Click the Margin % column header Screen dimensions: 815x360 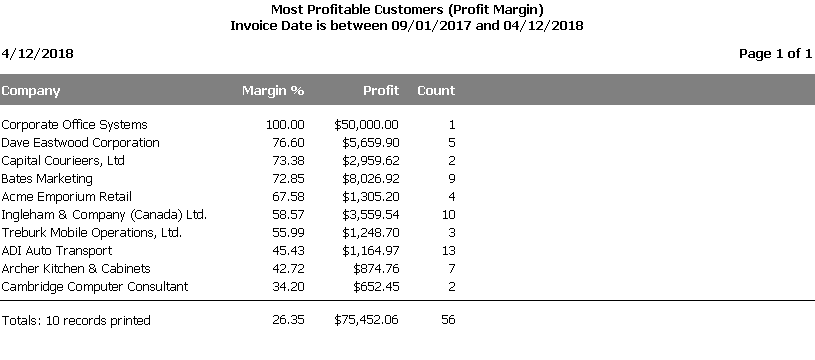click(x=273, y=90)
